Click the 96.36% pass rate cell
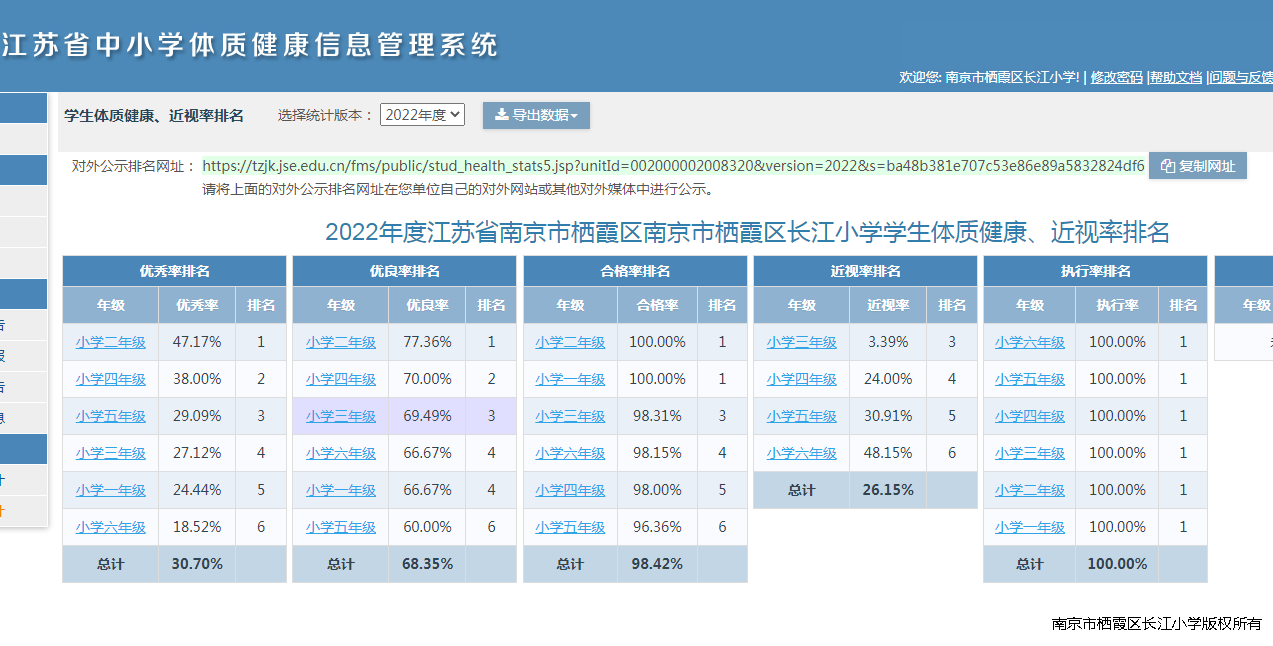 pos(657,527)
